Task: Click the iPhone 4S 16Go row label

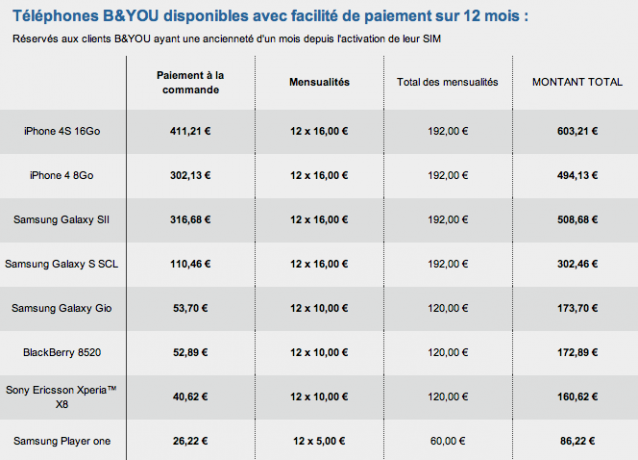Action: [x=62, y=131]
